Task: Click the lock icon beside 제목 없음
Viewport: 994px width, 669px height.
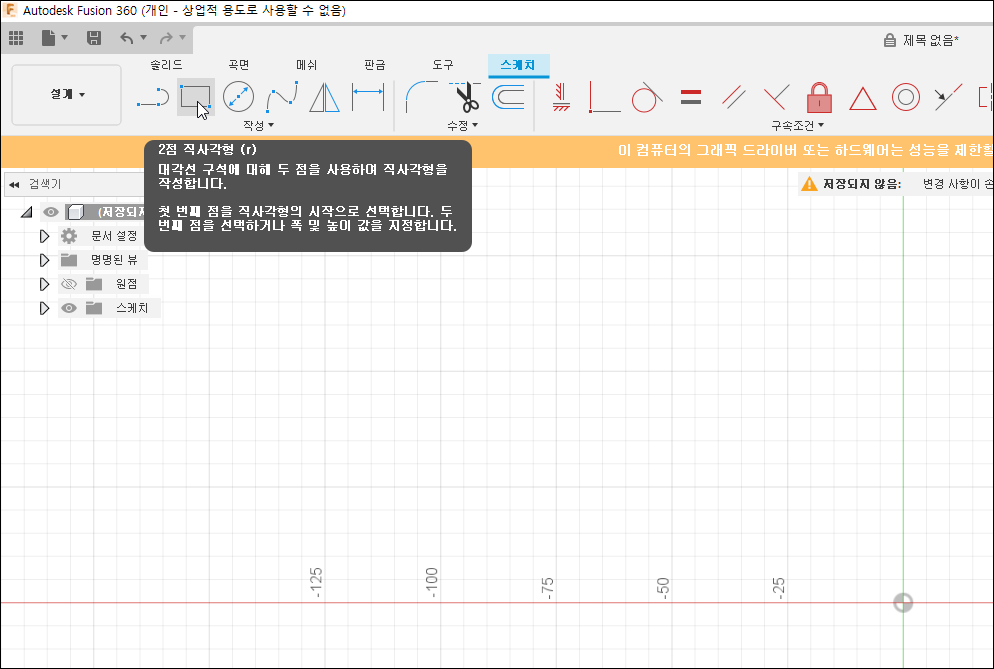Action: 889,40
